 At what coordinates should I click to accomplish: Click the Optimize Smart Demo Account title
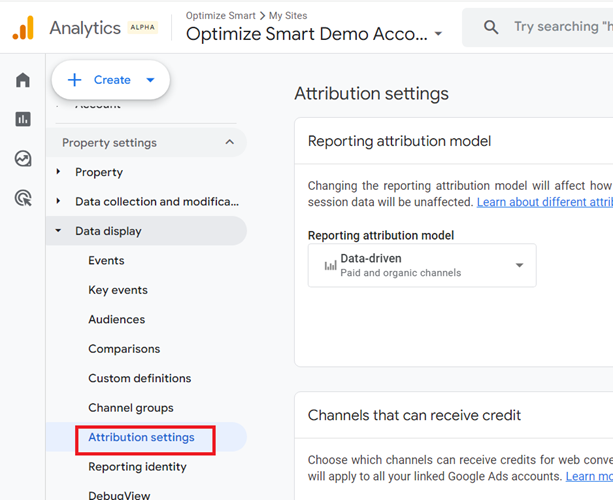pos(307,34)
